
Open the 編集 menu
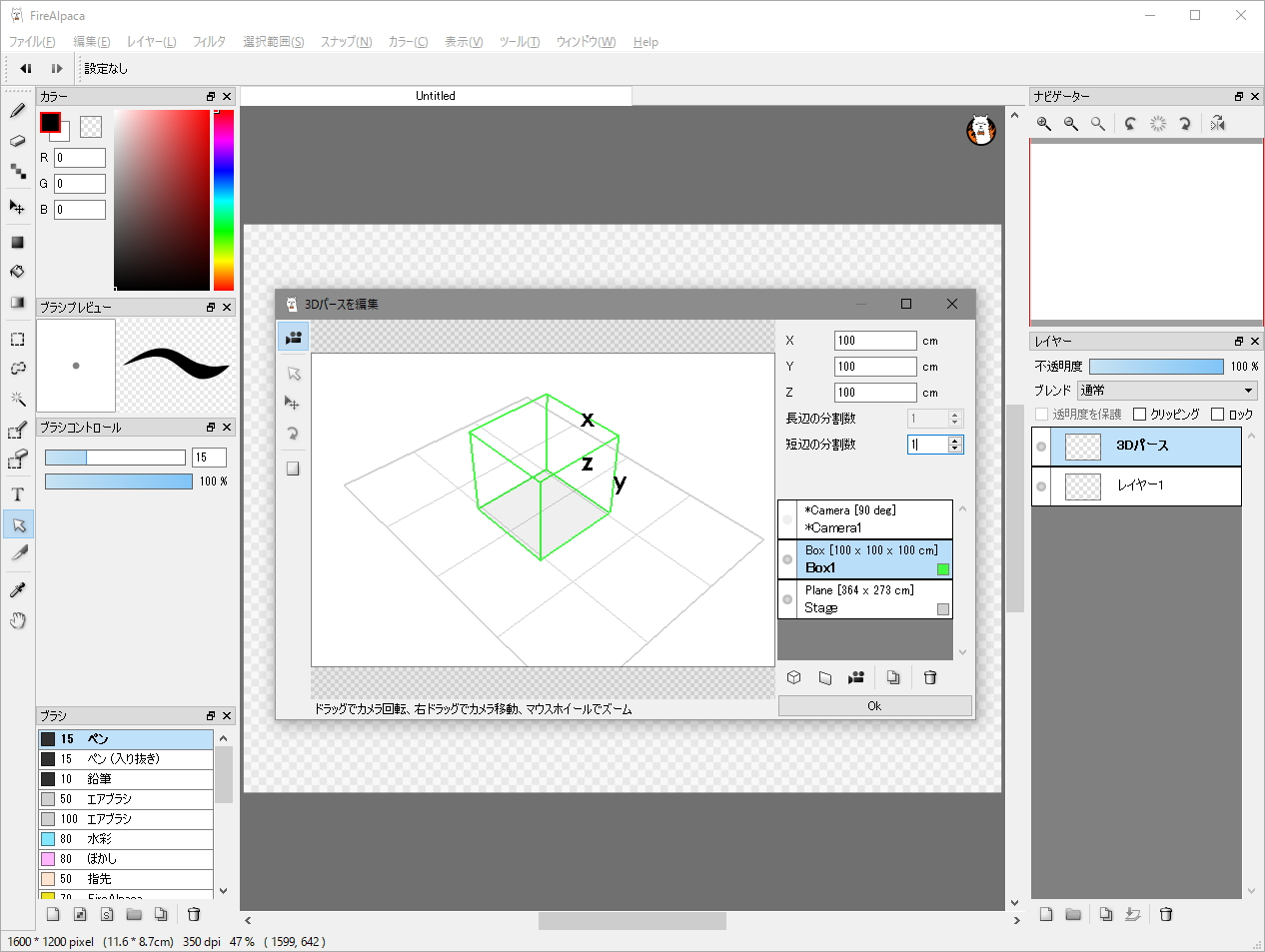pos(92,42)
